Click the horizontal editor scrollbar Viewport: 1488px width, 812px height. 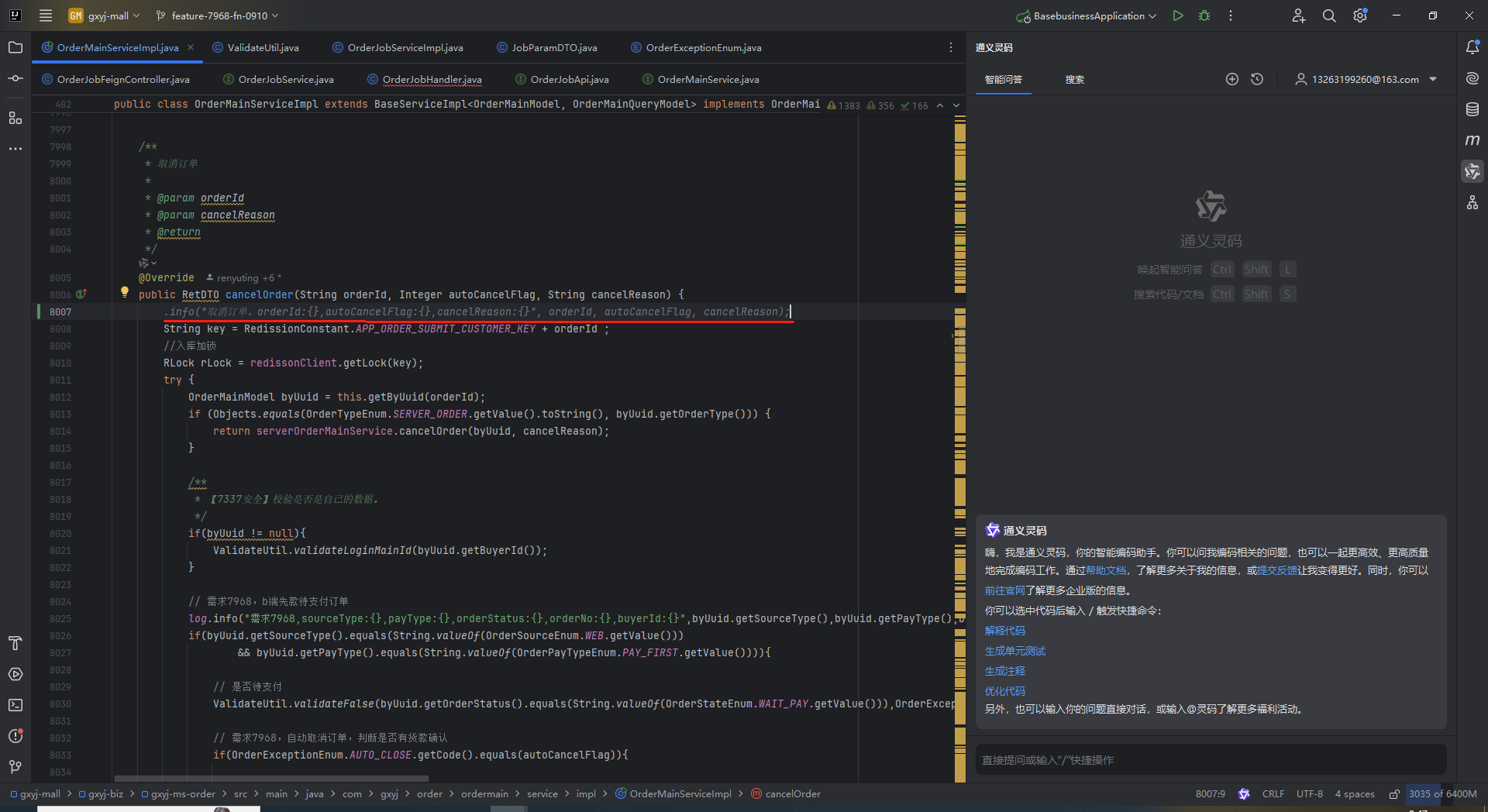pyautogui.click(x=271, y=779)
